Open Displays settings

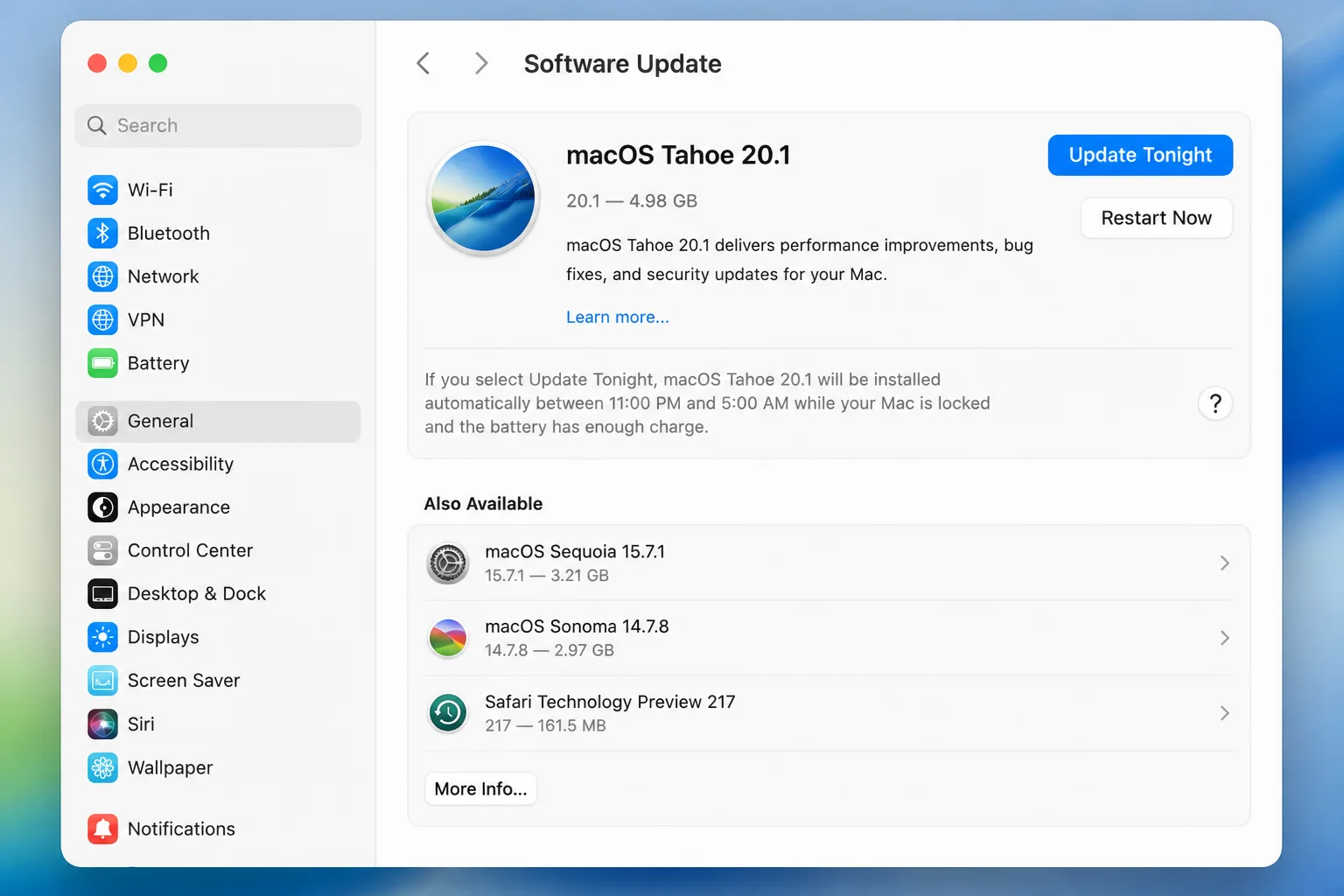point(218,637)
